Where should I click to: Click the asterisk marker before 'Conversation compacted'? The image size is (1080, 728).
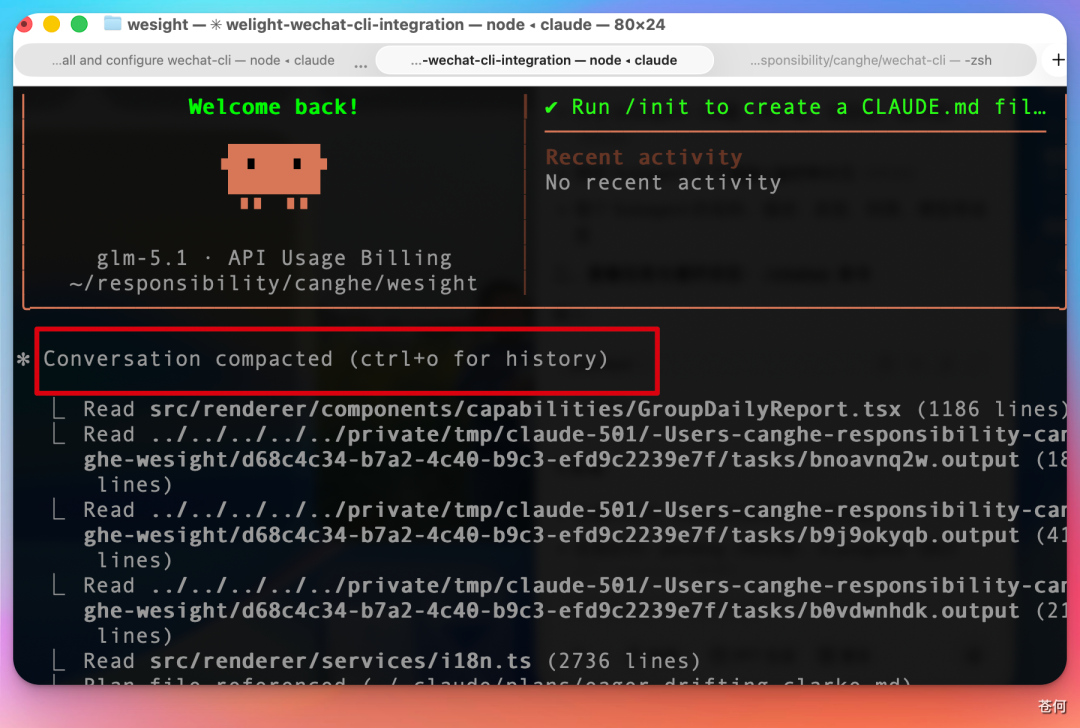pyautogui.click(x=23, y=359)
